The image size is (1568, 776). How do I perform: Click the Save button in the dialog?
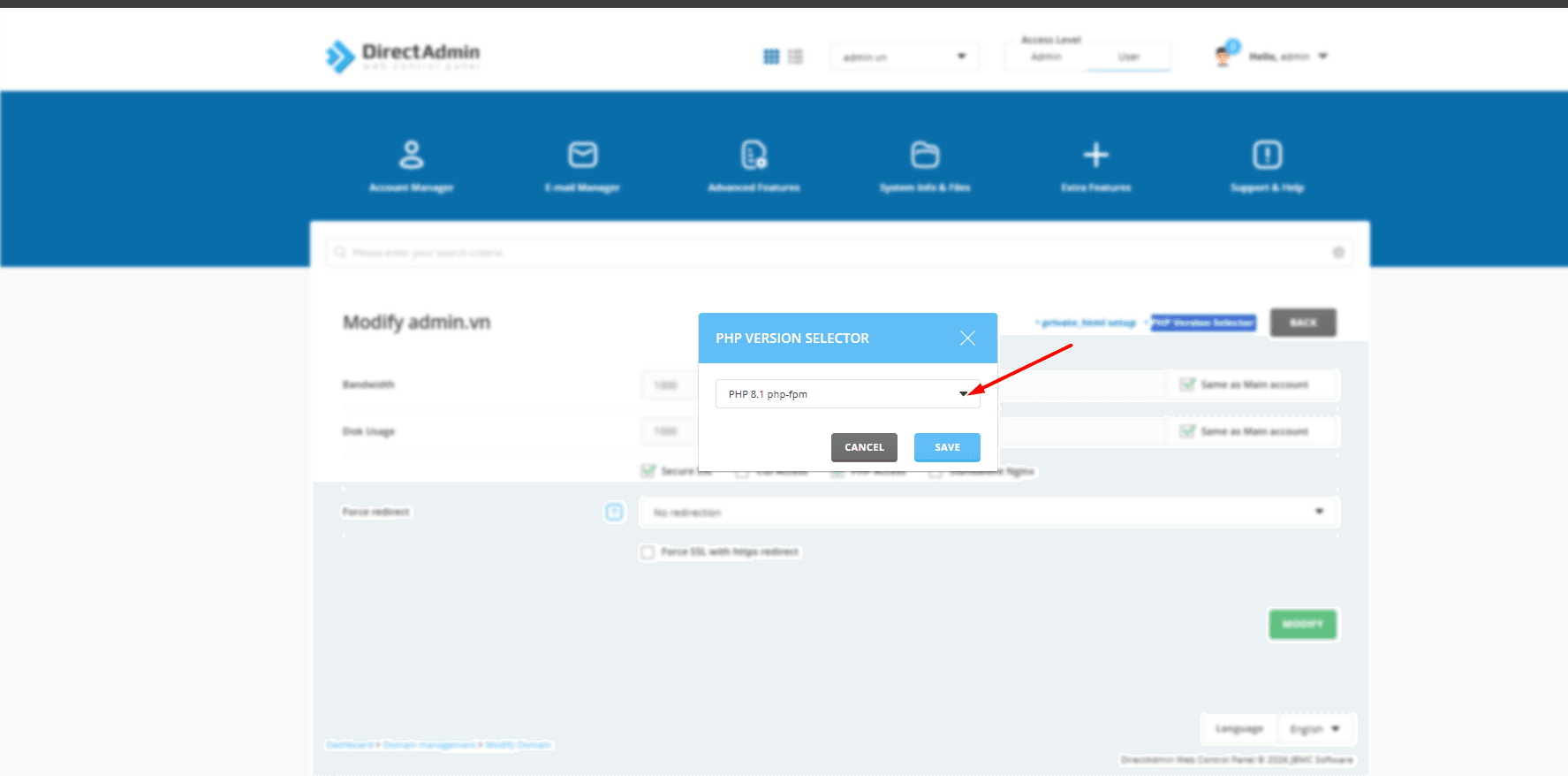coord(947,447)
